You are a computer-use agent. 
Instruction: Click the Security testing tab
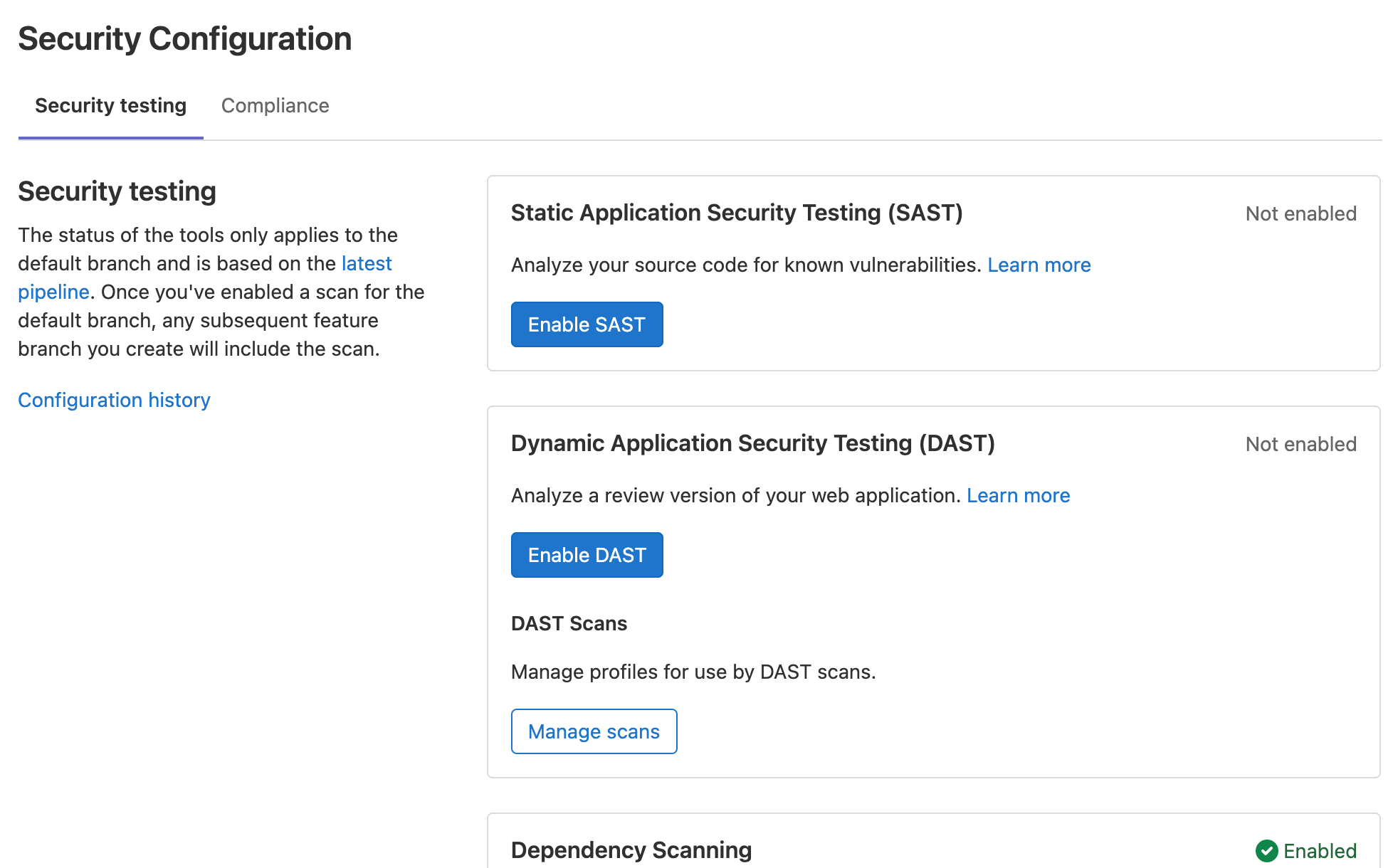coord(111,105)
